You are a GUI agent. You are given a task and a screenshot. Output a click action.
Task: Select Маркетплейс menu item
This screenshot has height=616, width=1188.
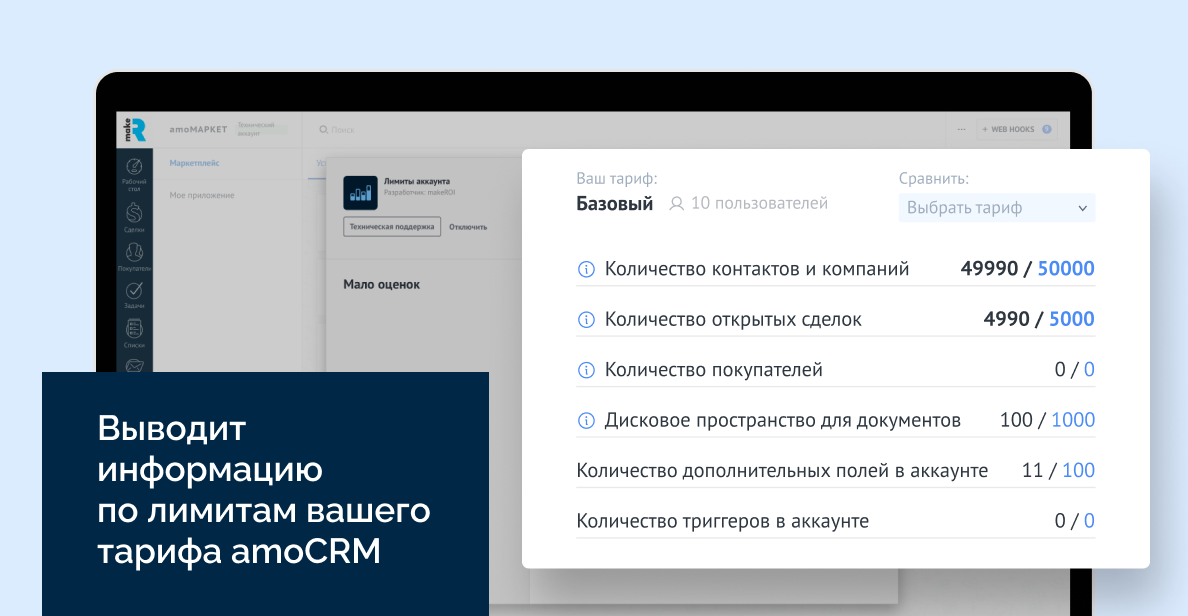195,163
